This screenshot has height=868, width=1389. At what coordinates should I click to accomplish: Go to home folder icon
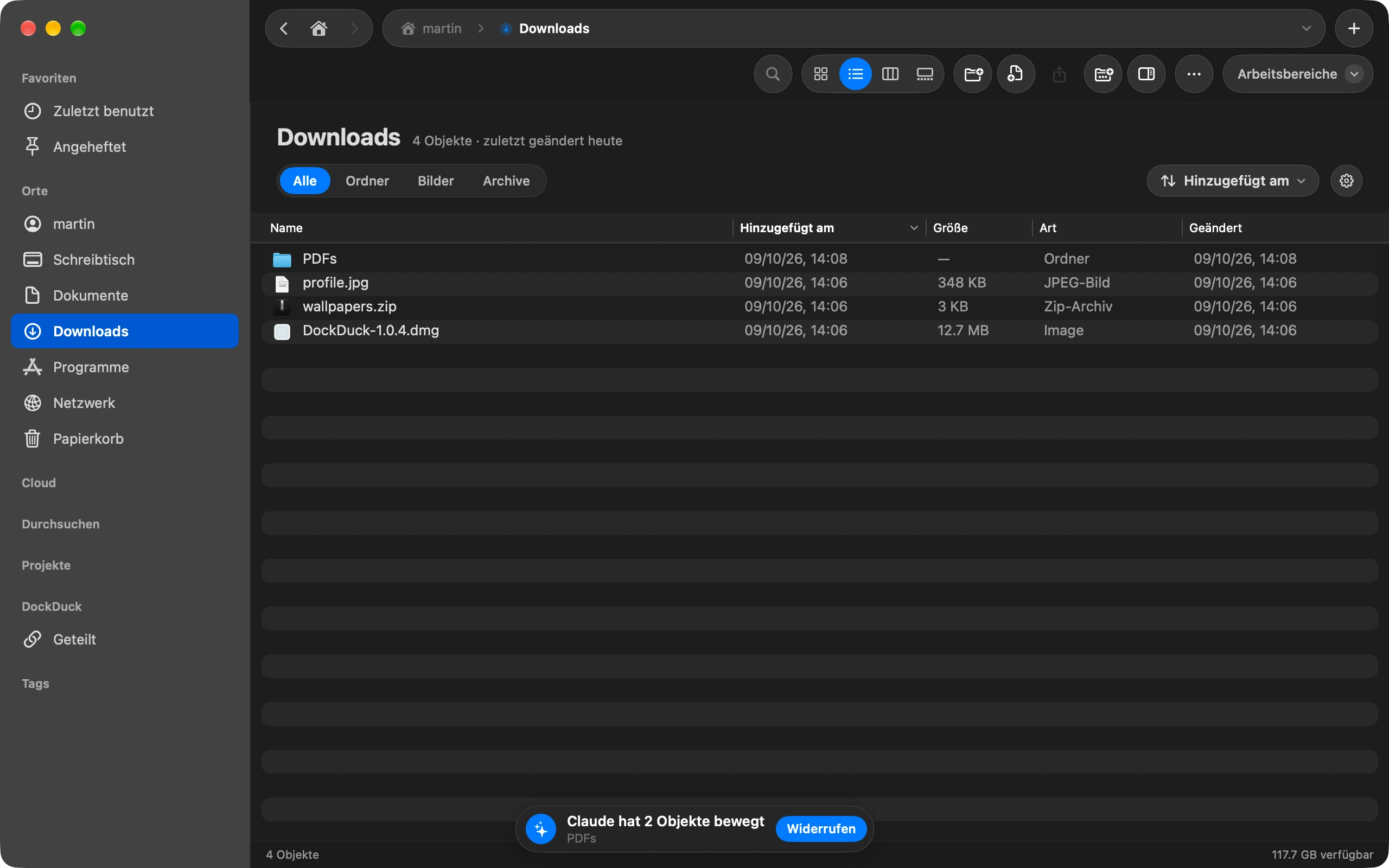coord(318,28)
